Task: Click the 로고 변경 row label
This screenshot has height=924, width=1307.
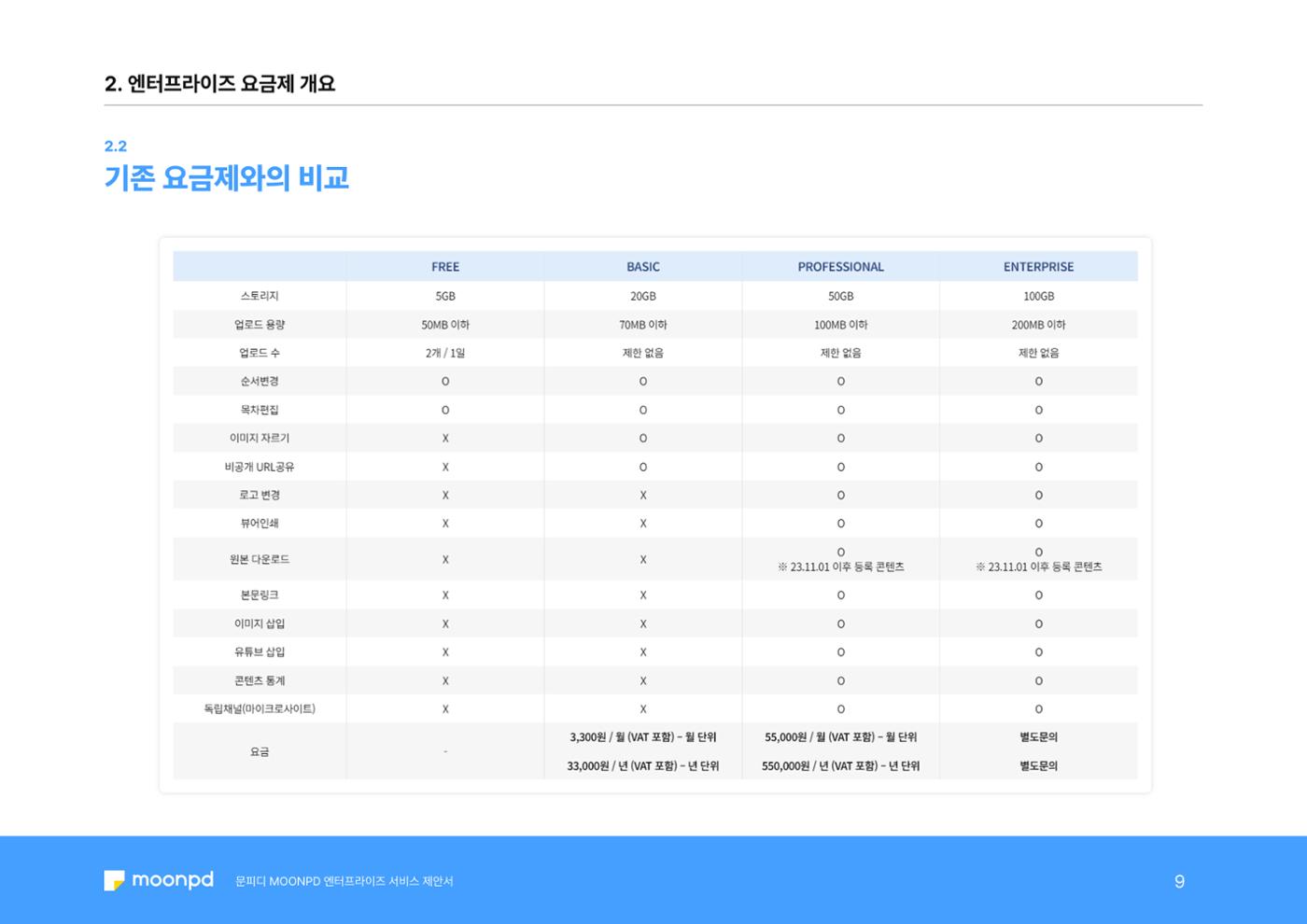Action: [x=260, y=495]
